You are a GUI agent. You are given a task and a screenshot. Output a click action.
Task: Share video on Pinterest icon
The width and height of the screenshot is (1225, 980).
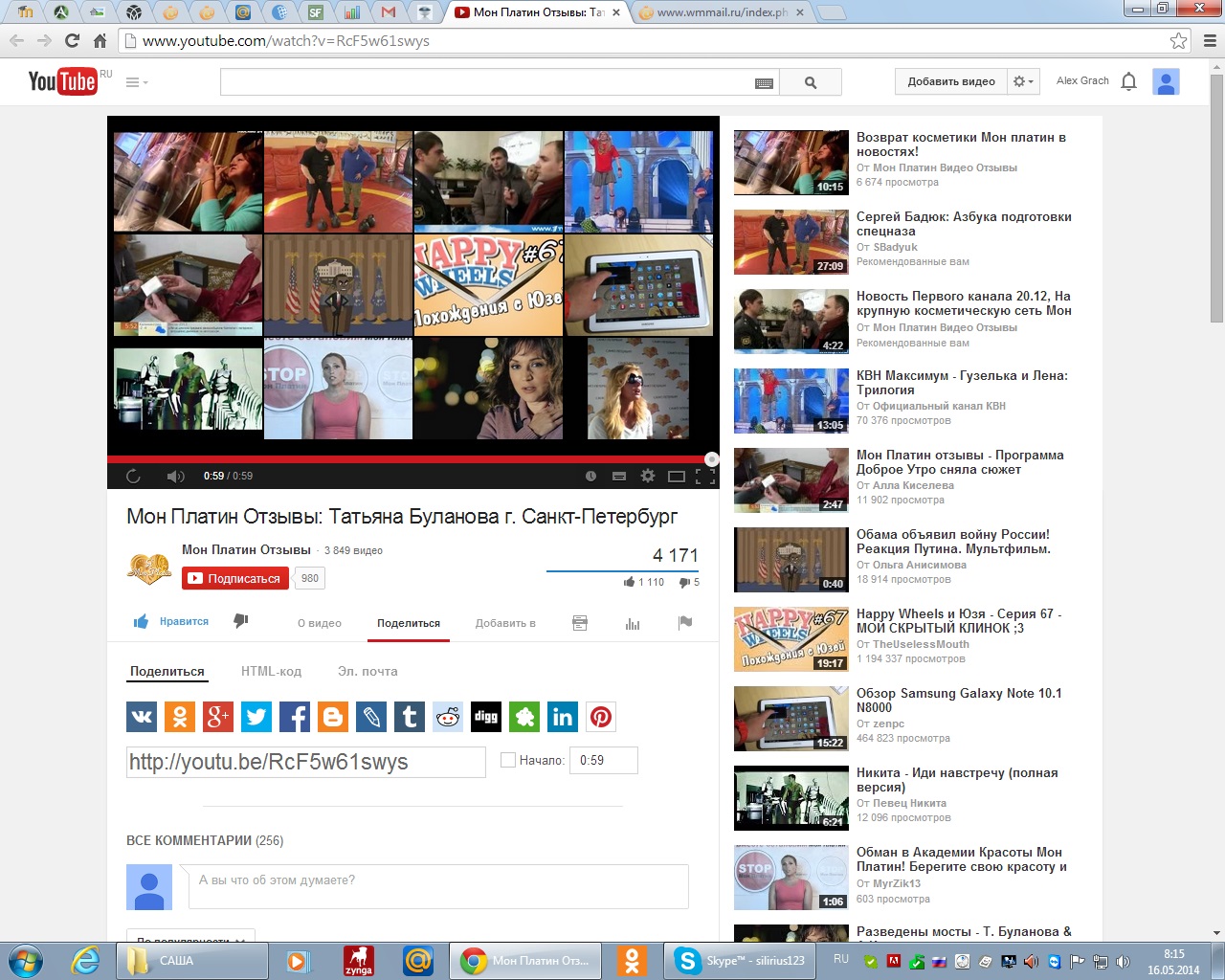[601, 717]
